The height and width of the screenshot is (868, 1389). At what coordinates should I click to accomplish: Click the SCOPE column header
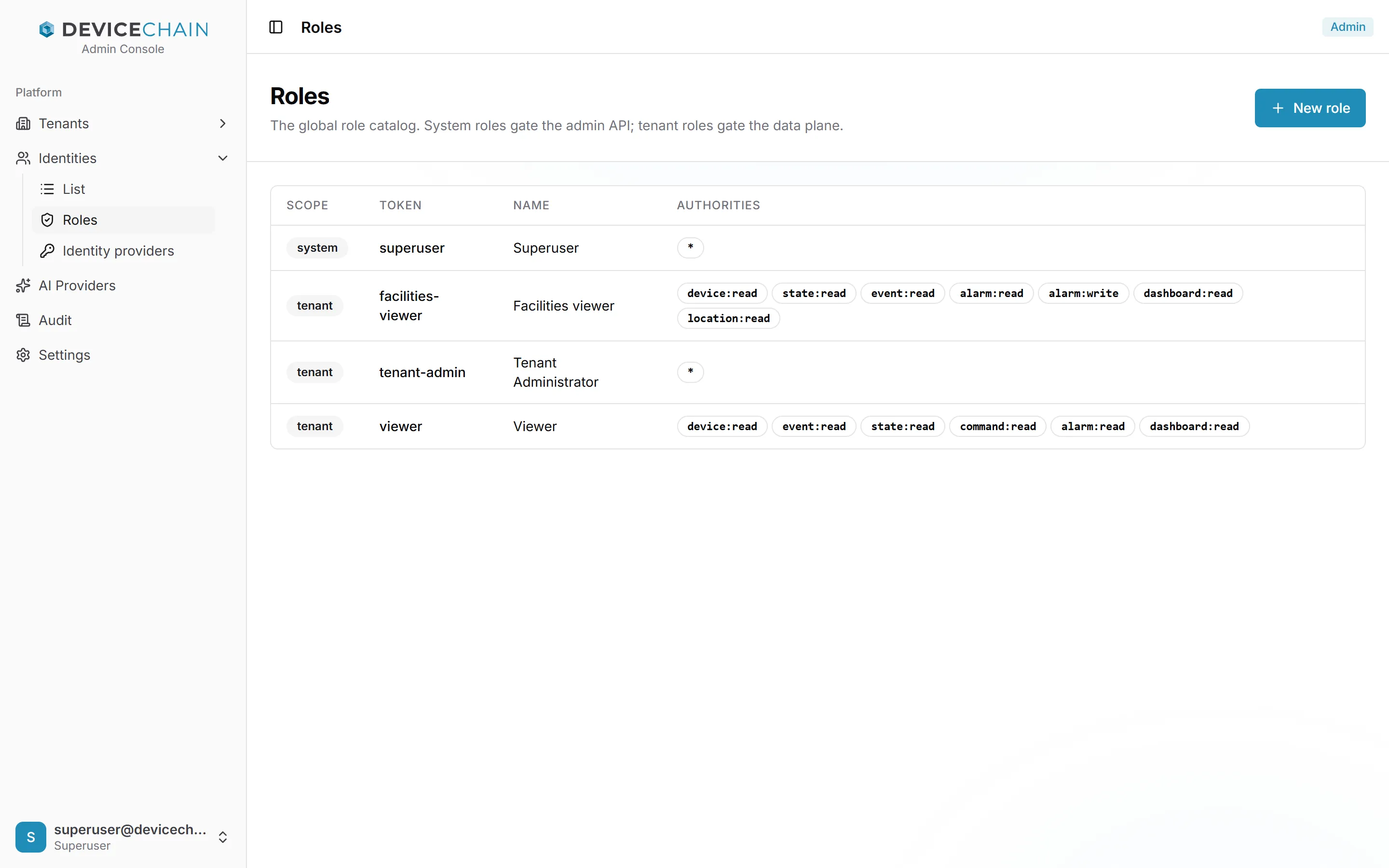pyautogui.click(x=307, y=205)
